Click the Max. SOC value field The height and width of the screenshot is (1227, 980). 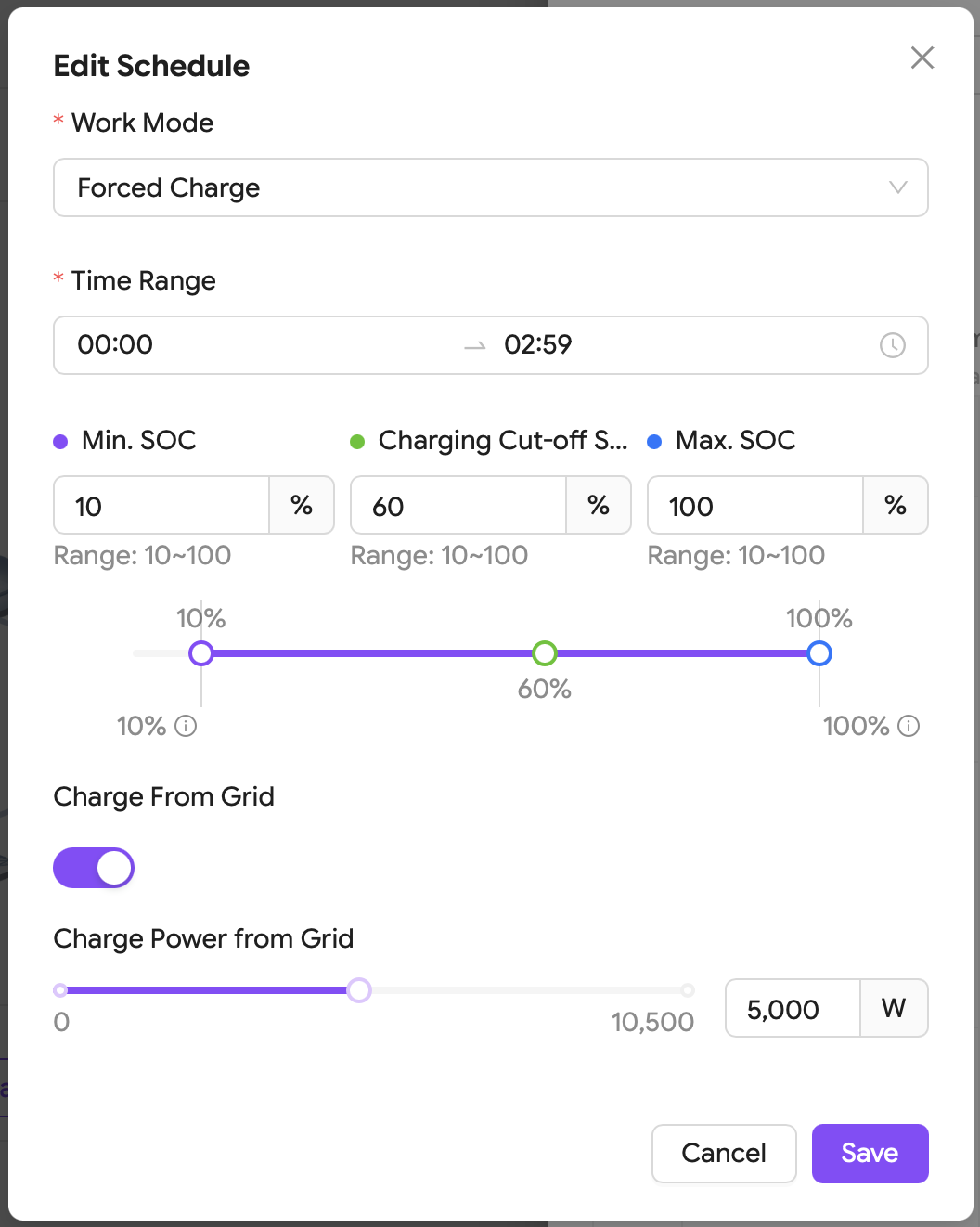tap(755, 506)
